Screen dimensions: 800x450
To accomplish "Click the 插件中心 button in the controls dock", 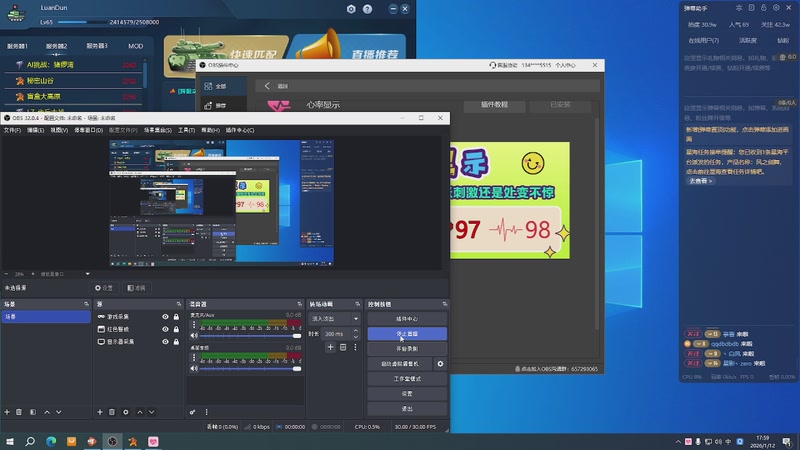I will coord(407,318).
